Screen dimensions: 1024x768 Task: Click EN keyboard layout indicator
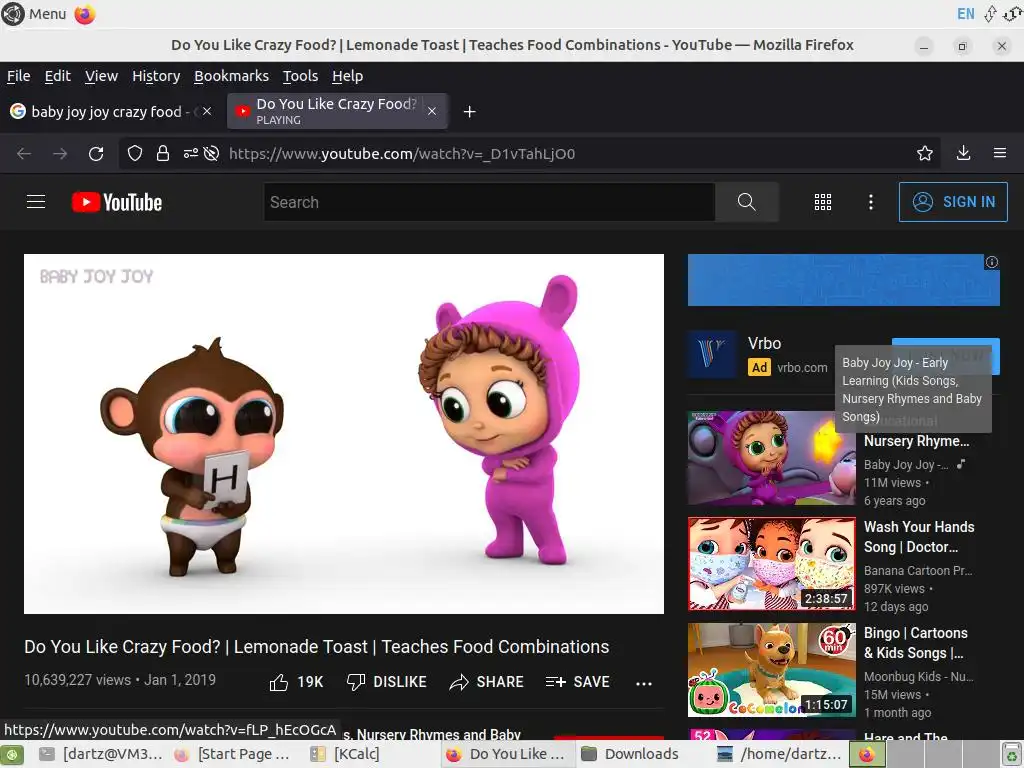tap(965, 14)
